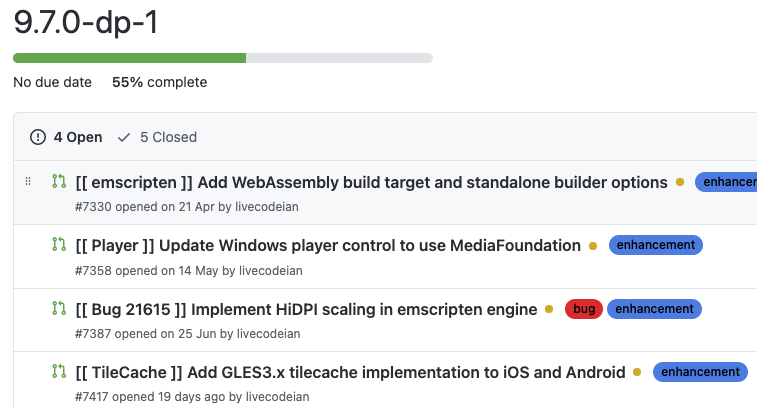Click enhancement label on MediaFoundation row
757x408 pixels.
coord(655,245)
